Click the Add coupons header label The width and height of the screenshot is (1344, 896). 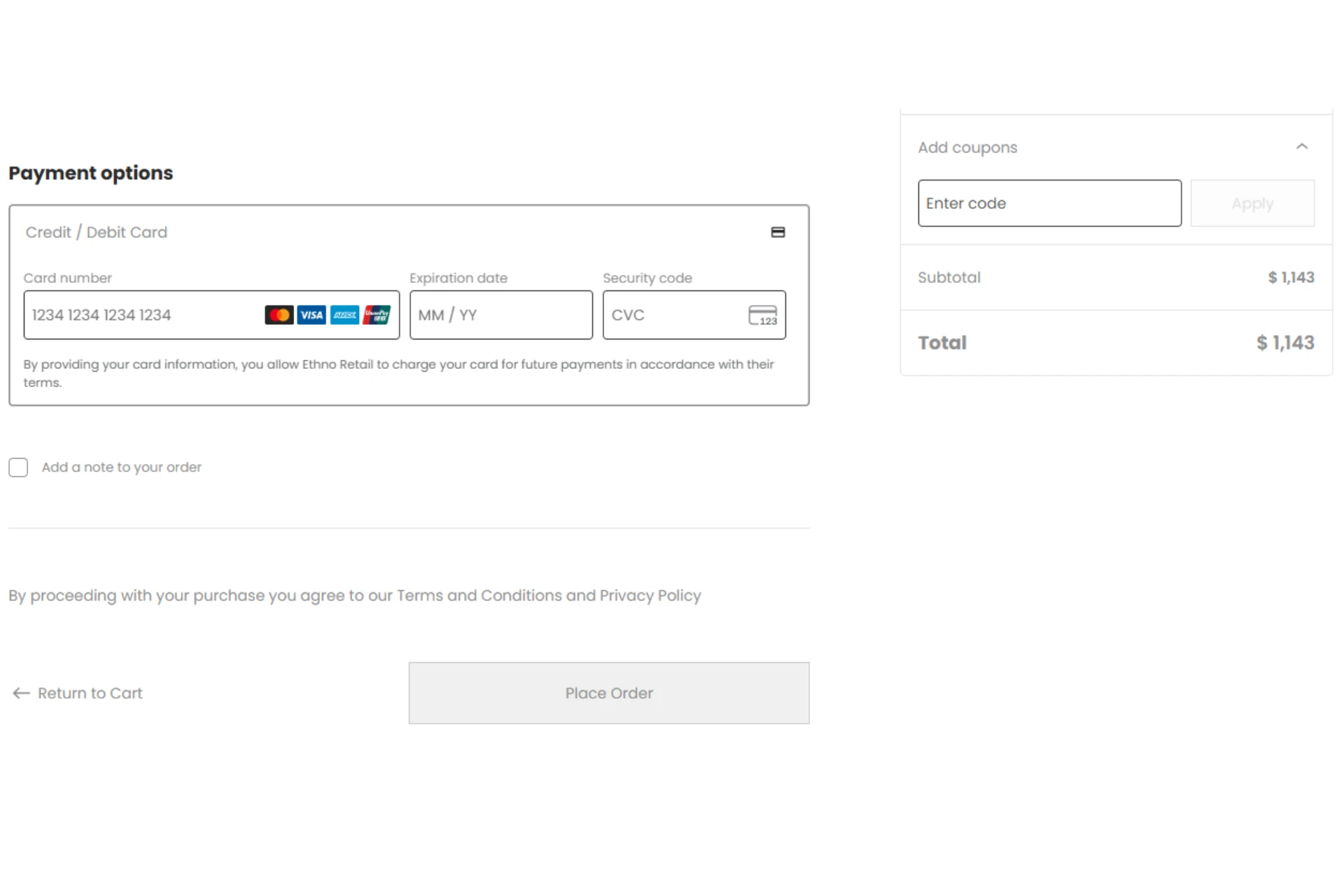[967, 148]
